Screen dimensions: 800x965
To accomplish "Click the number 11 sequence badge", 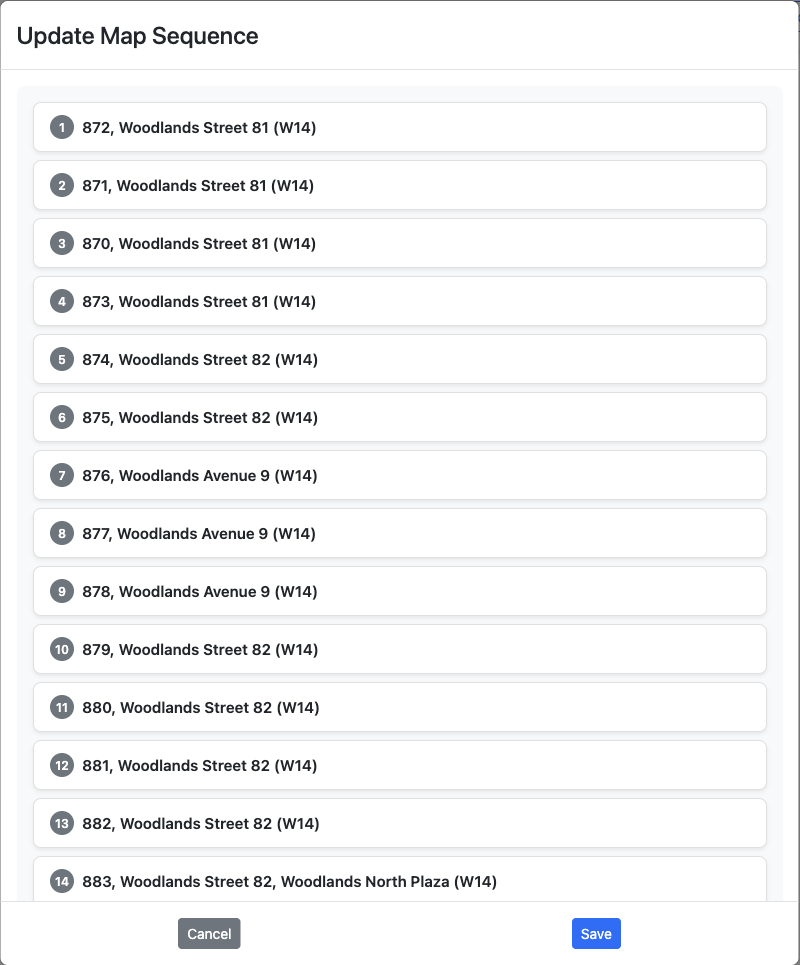I will (62, 707).
